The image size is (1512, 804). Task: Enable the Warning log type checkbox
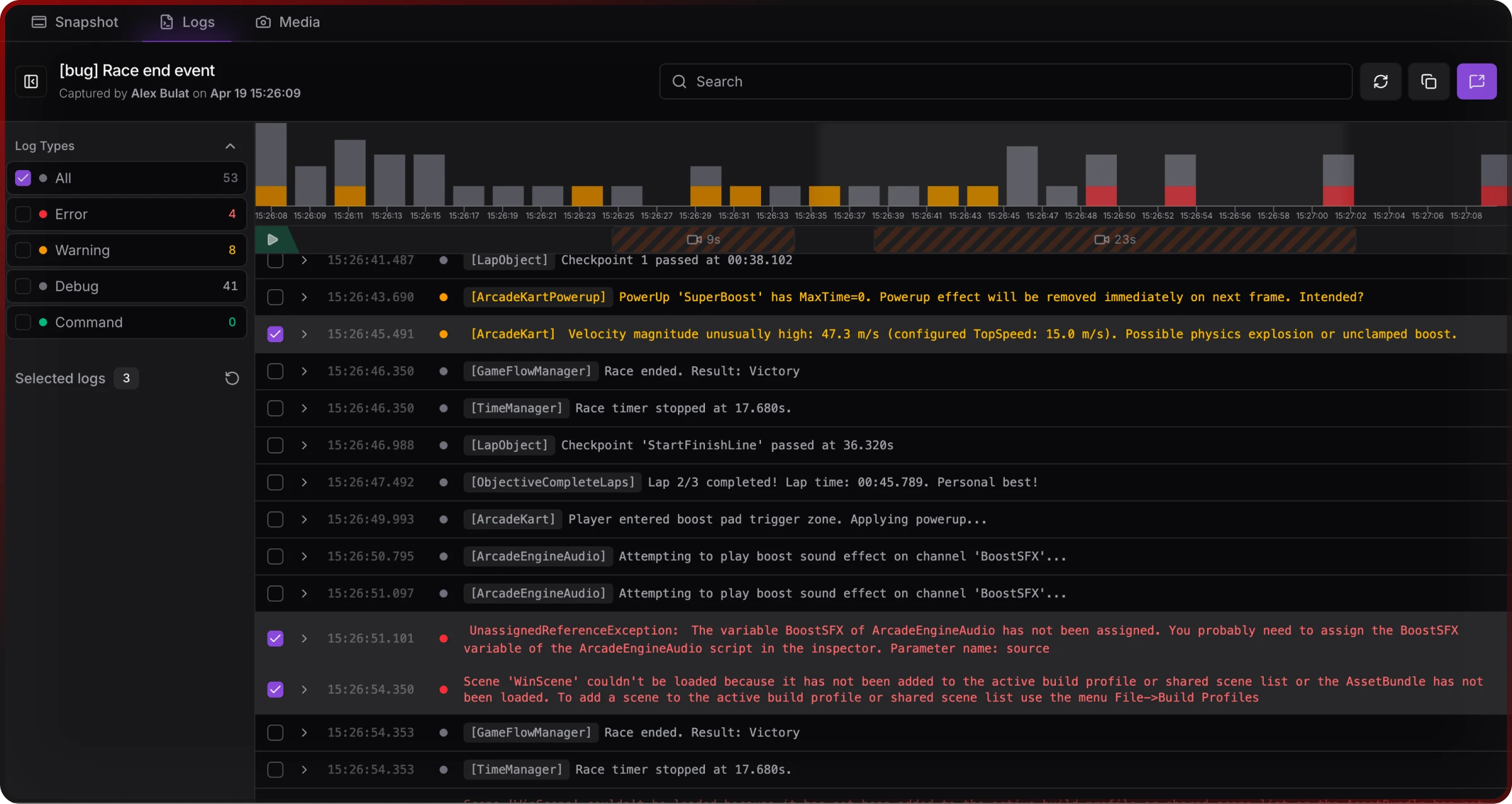tap(23, 250)
